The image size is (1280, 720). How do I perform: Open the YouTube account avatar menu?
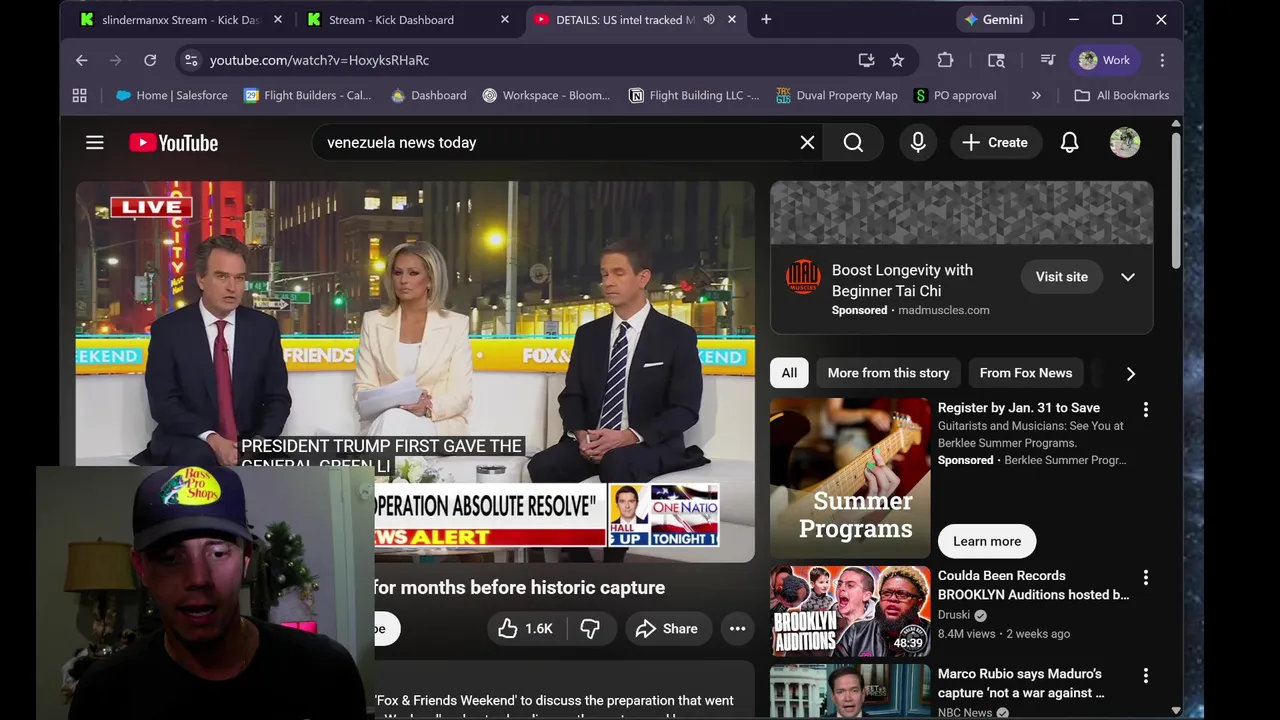[1125, 143]
